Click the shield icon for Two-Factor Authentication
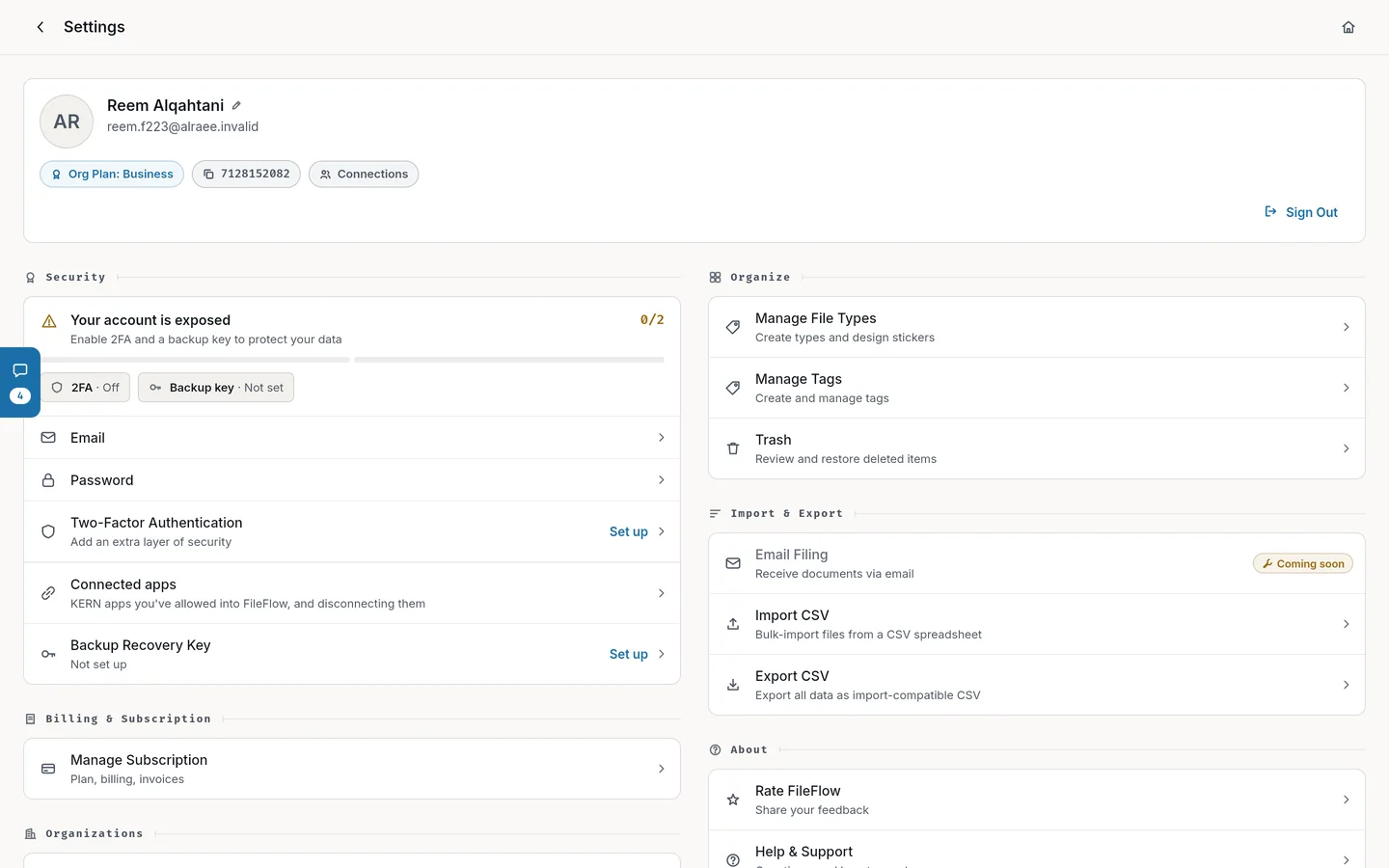This screenshot has height=868, width=1389. [x=48, y=531]
